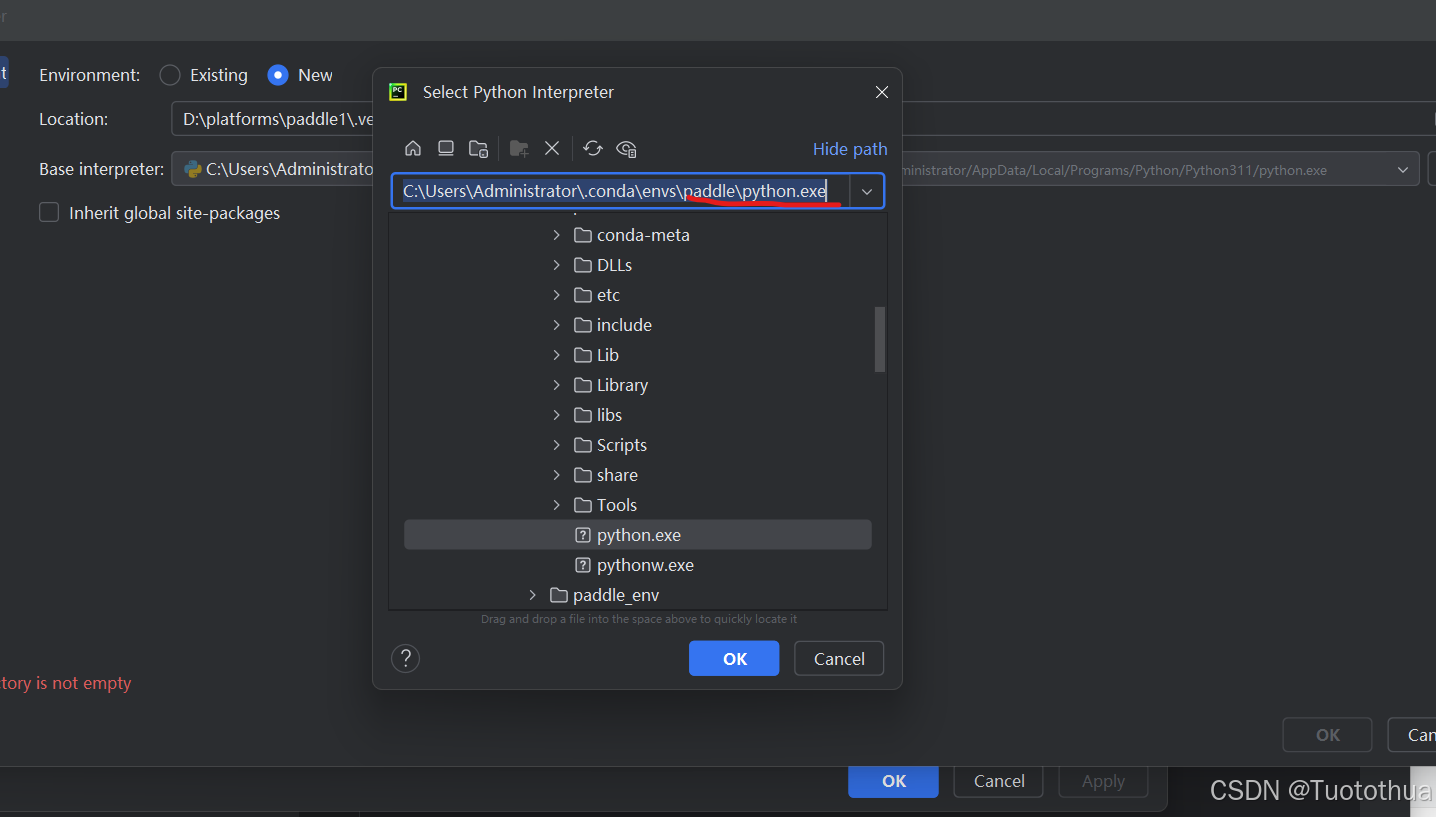Expand the Scripts folder
Image resolution: width=1436 pixels, height=817 pixels.
[x=557, y=444]
